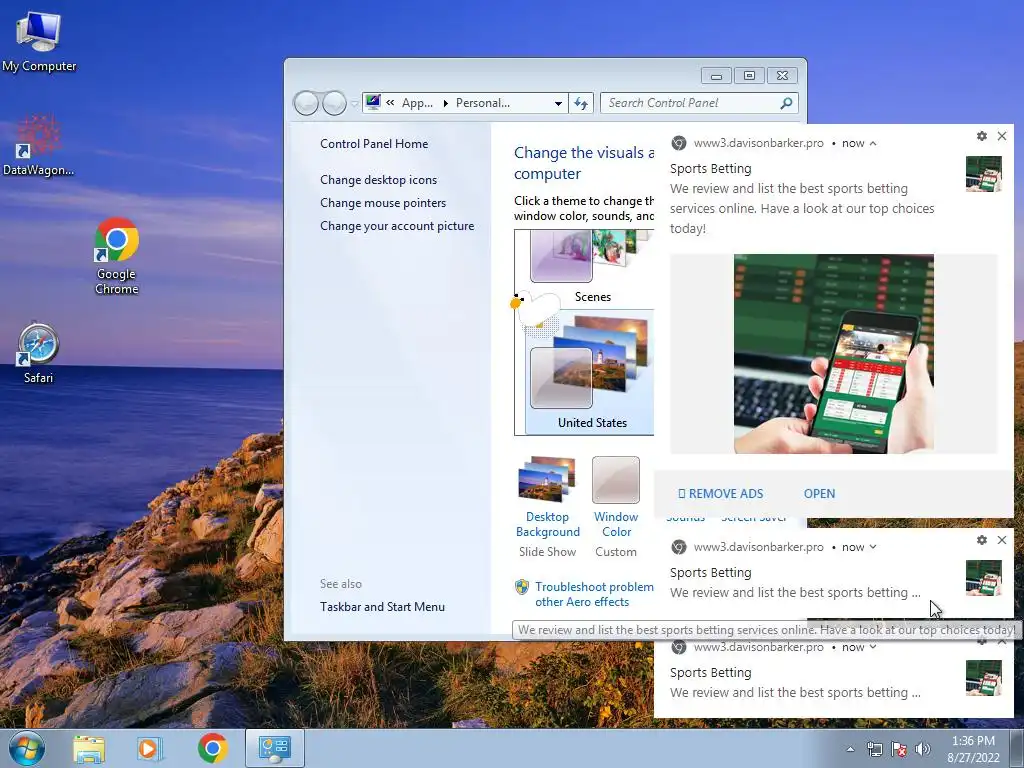The height and width of the screenshot is (768, 1024).
Task: Close the middle Sports Betting notification
Action: coord(1002,540)
